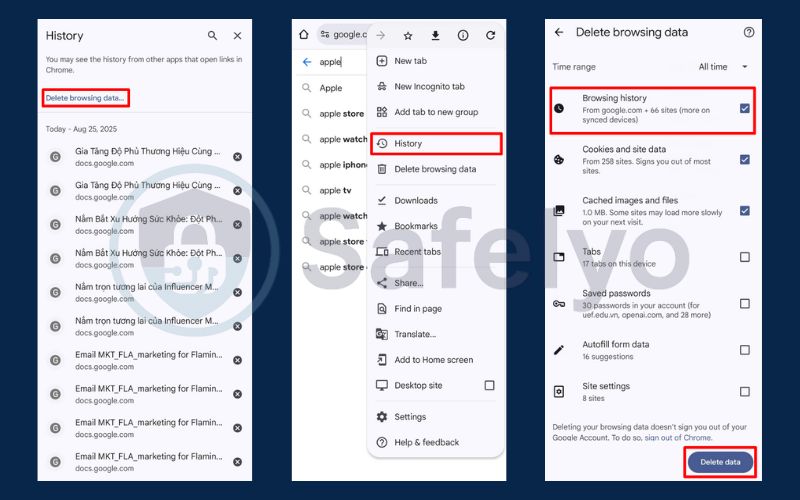Select Delete browsing data in Chrome menu
Image resolution: width=800 pixels, height=500 pixels.
(436, 169)
